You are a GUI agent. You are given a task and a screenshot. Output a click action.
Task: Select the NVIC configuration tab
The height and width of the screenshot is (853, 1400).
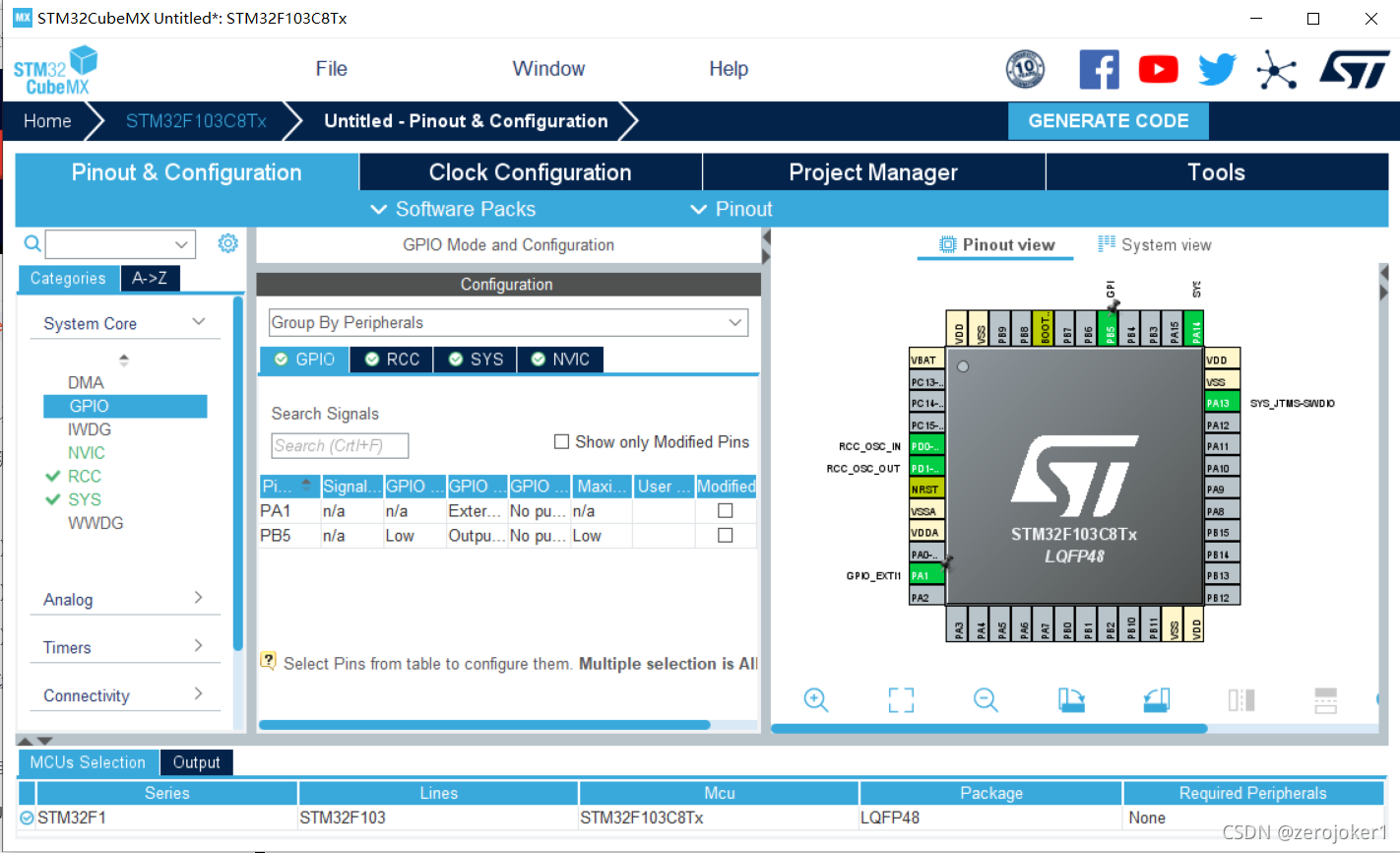coord(560,360)
